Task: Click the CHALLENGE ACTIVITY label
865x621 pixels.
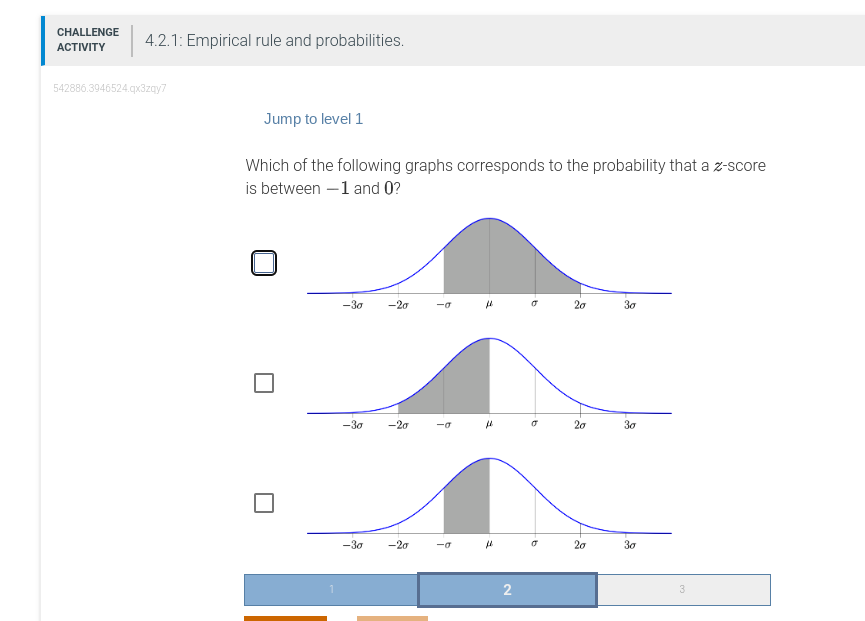Action: click(87, 39)
